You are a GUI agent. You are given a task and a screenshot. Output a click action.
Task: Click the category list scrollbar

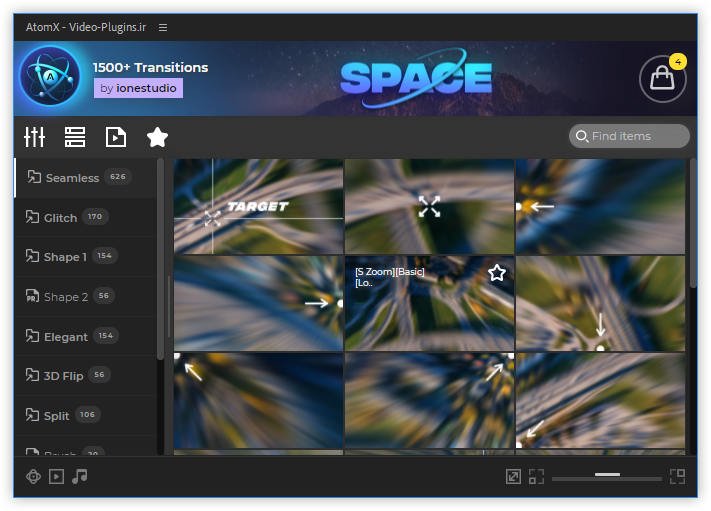[x=160, y=259]
